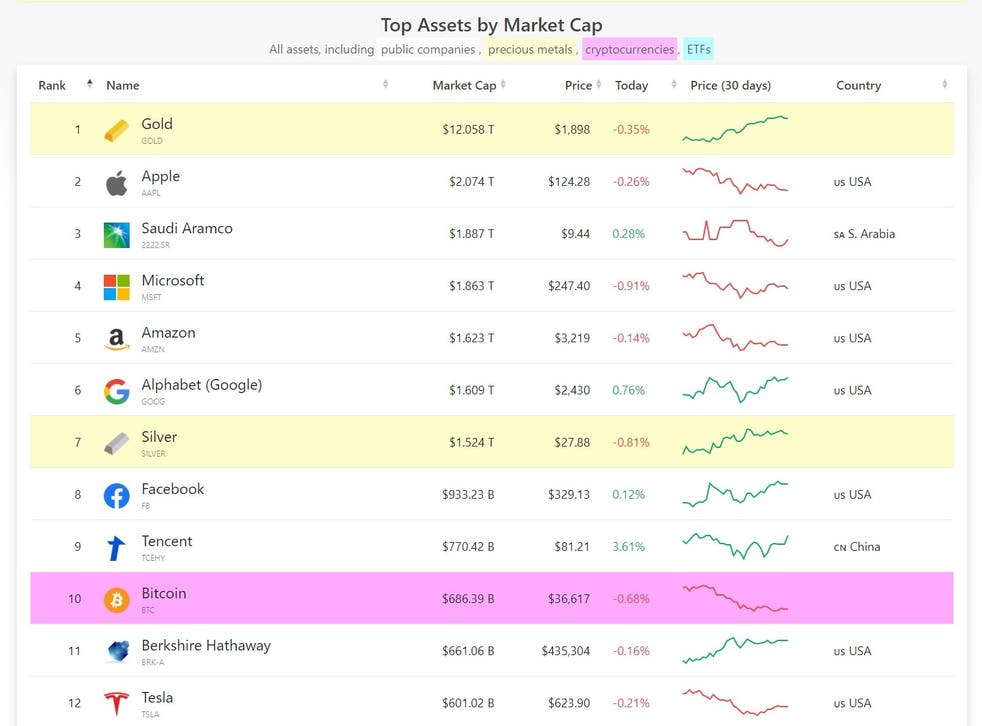Click Microsoft's 30-day price chart

(x=735, y=285)
